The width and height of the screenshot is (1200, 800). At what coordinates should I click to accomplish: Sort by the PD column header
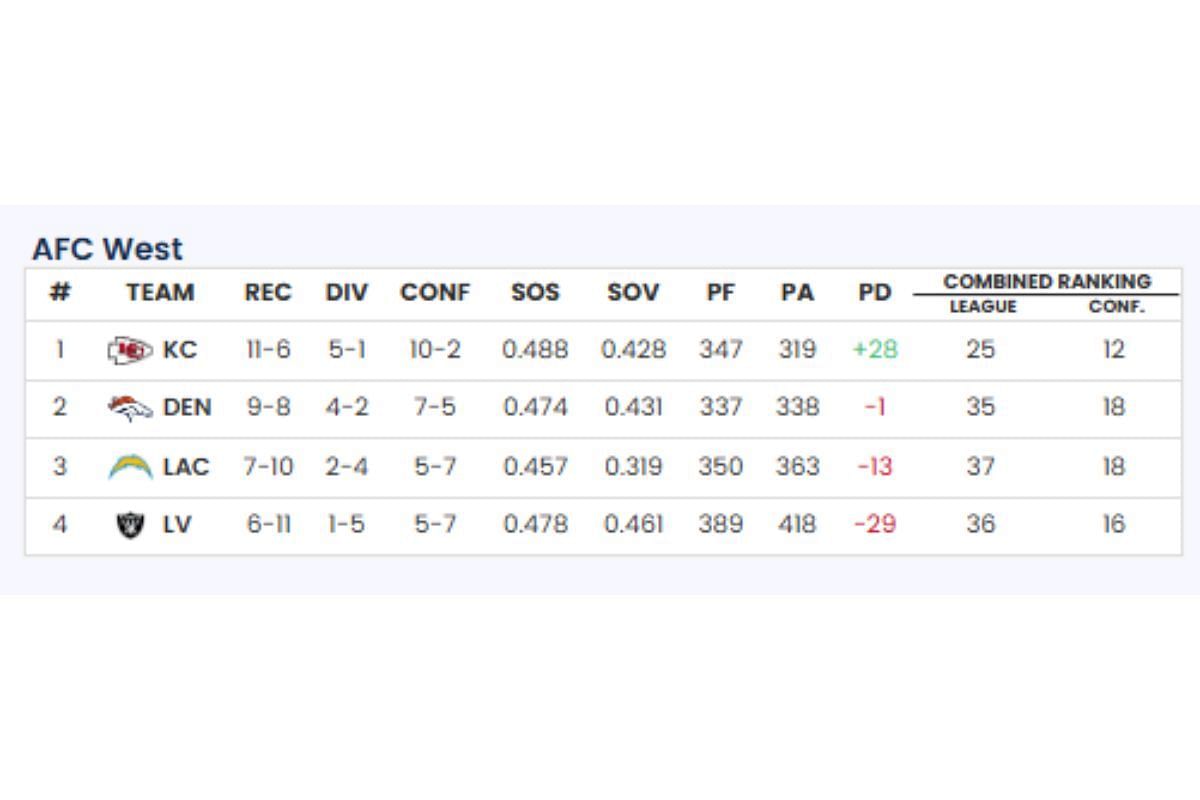click(x=874, y=293)
